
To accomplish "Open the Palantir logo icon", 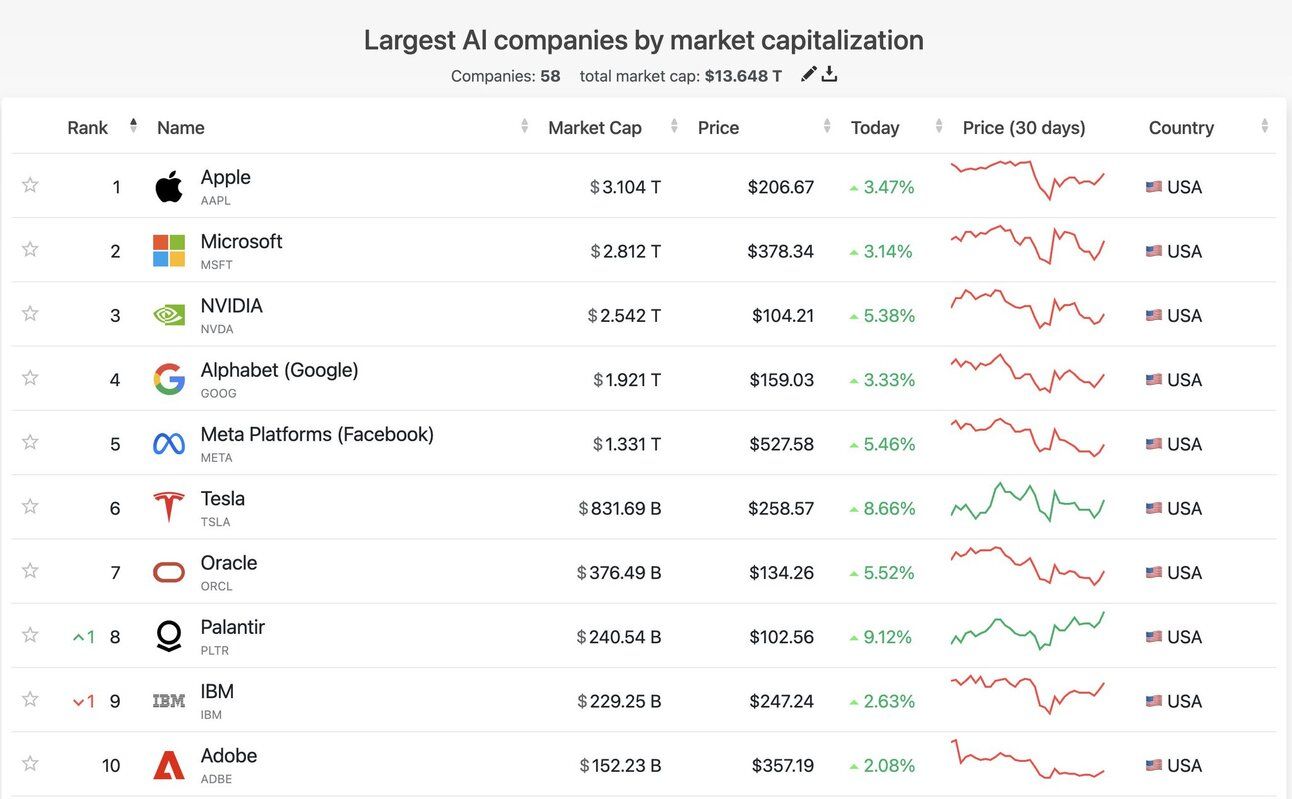I will (169, 636).
